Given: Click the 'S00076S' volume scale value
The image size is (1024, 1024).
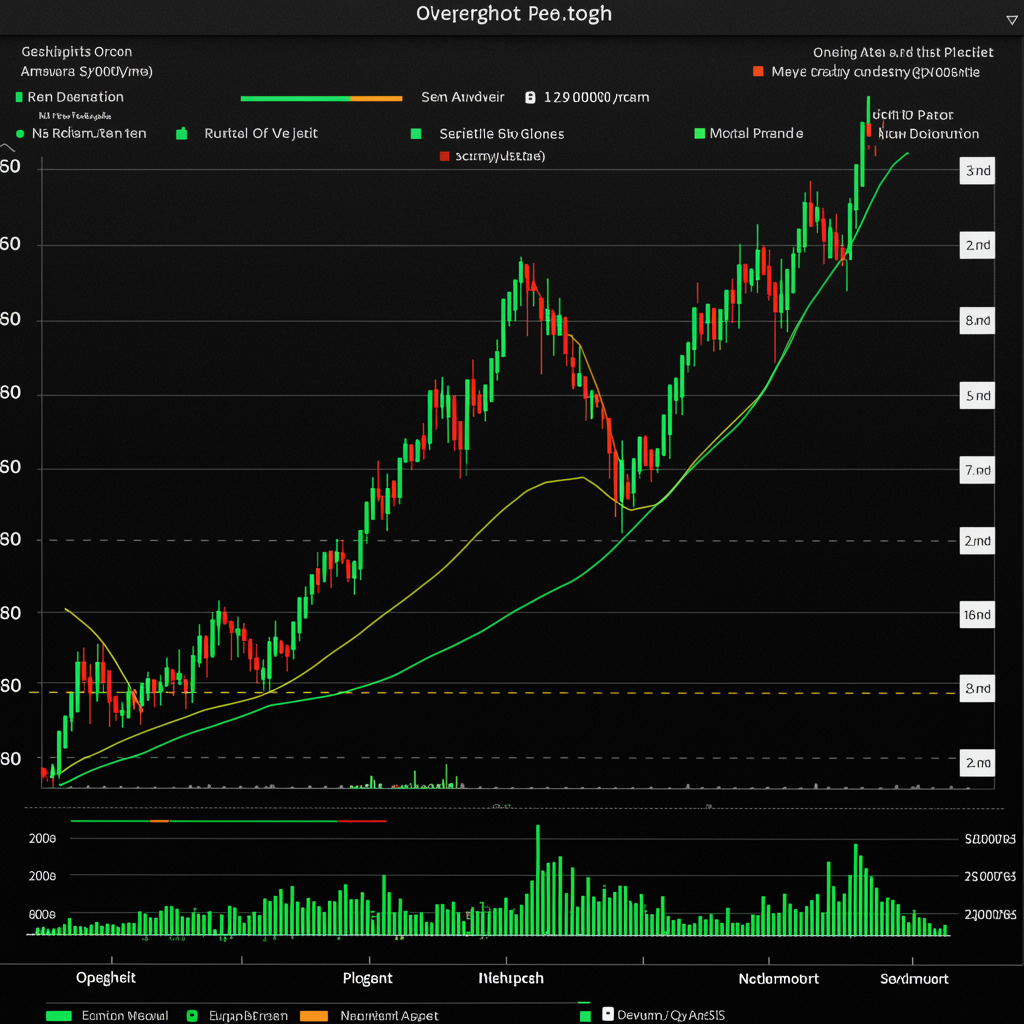Looking at the screenshot, I should coord(990,839).
